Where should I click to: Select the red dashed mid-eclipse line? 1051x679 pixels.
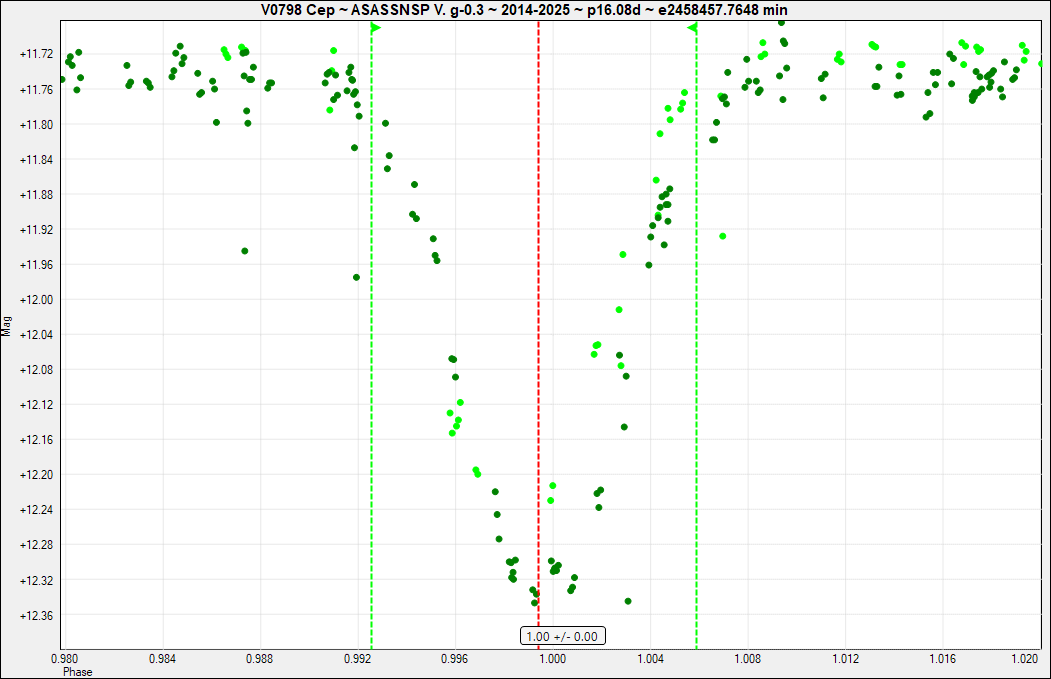538,300
